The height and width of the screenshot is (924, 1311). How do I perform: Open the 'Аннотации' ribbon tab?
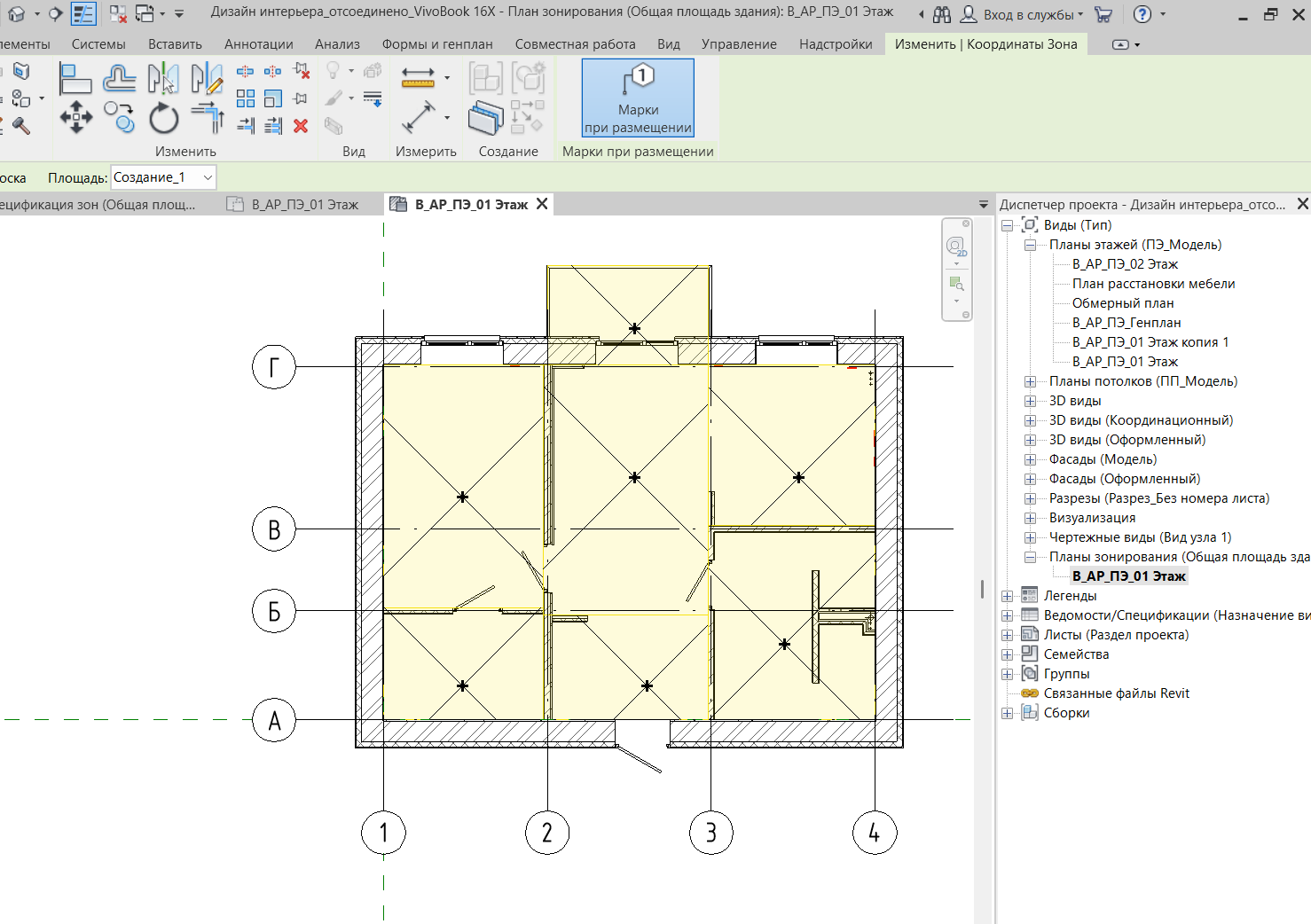[x=259, y=44]
